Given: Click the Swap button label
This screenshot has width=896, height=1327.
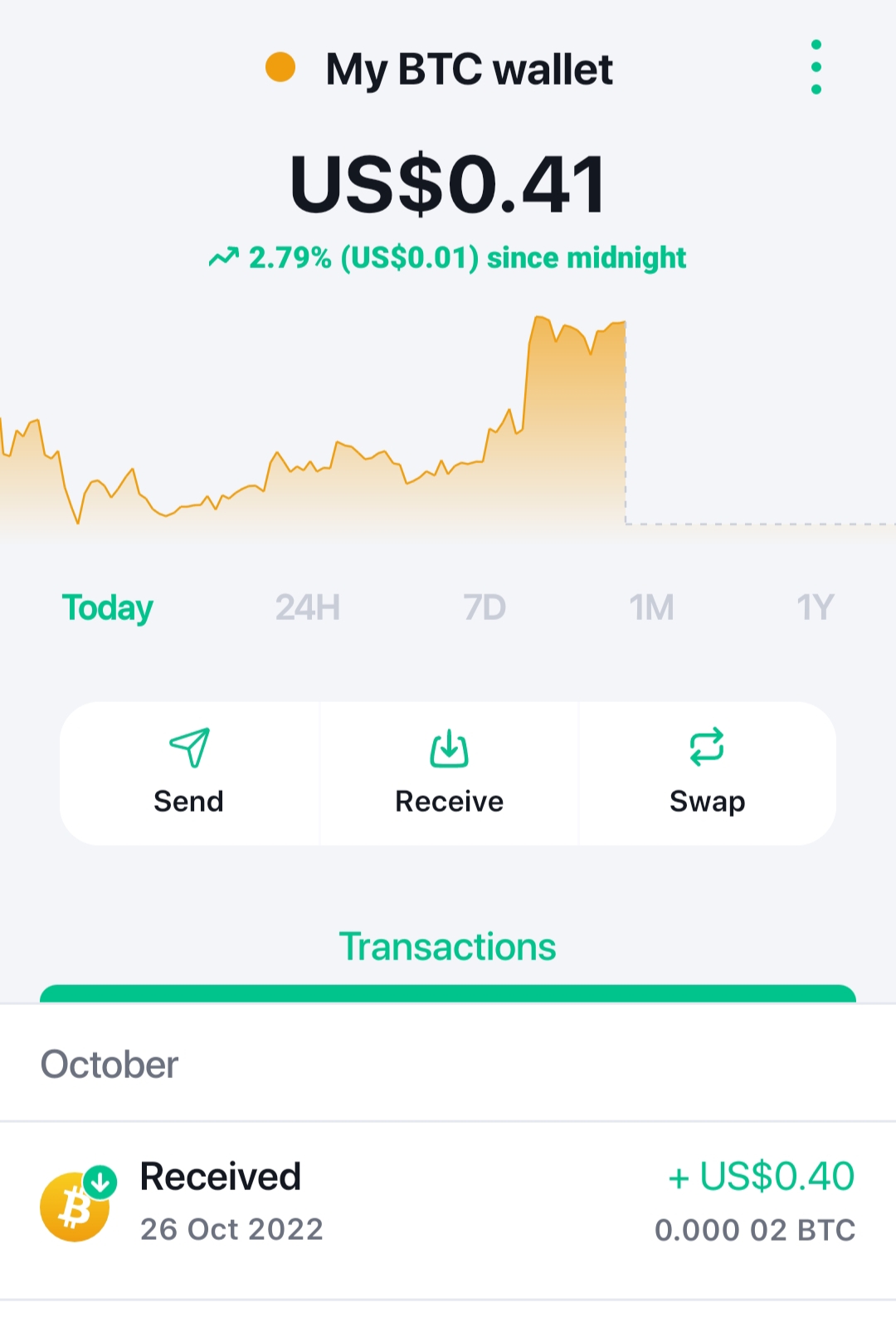Looking at the screenshot, I should 708,803.
